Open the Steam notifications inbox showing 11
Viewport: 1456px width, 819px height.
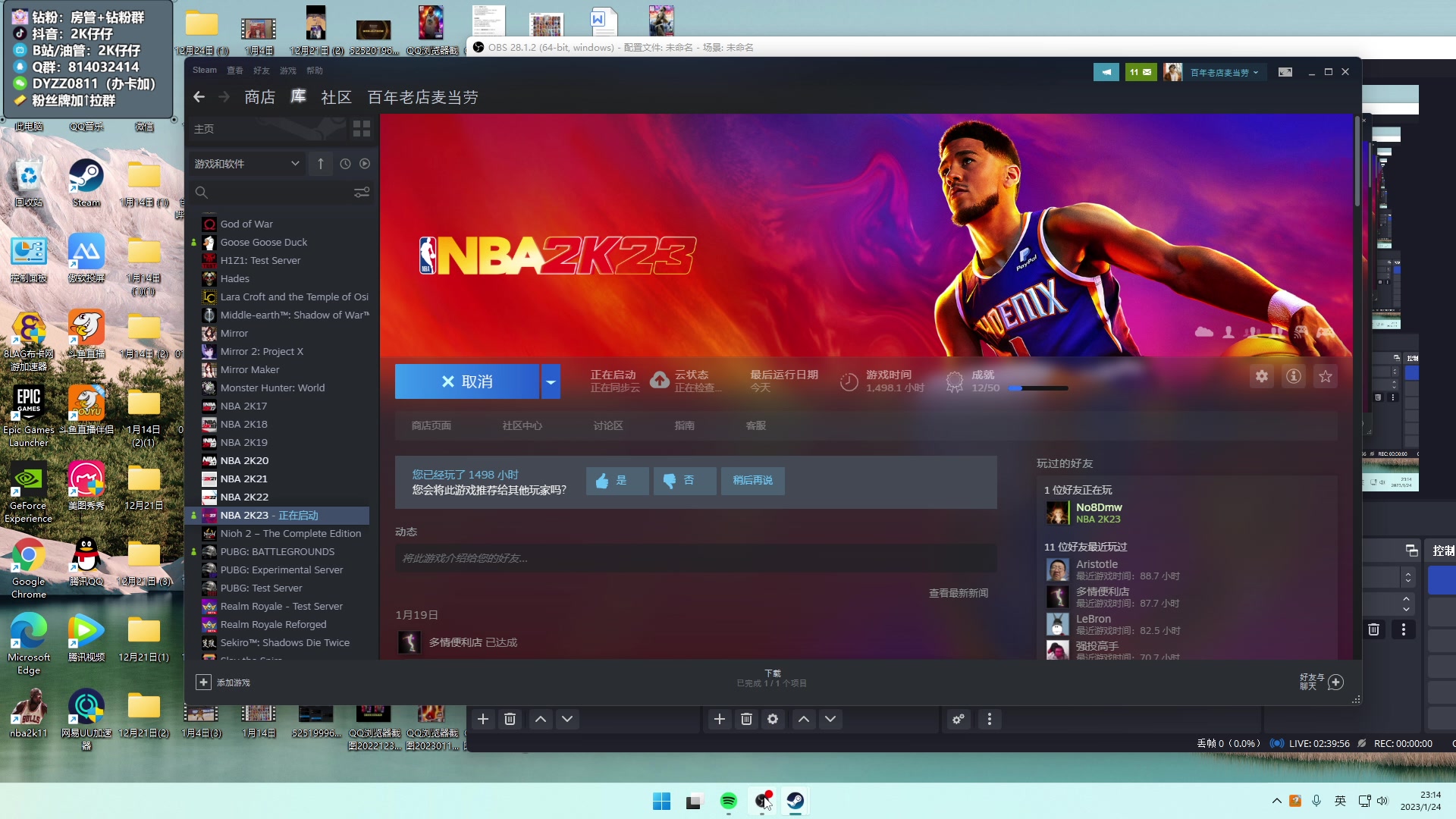[x=1141, y=72]
